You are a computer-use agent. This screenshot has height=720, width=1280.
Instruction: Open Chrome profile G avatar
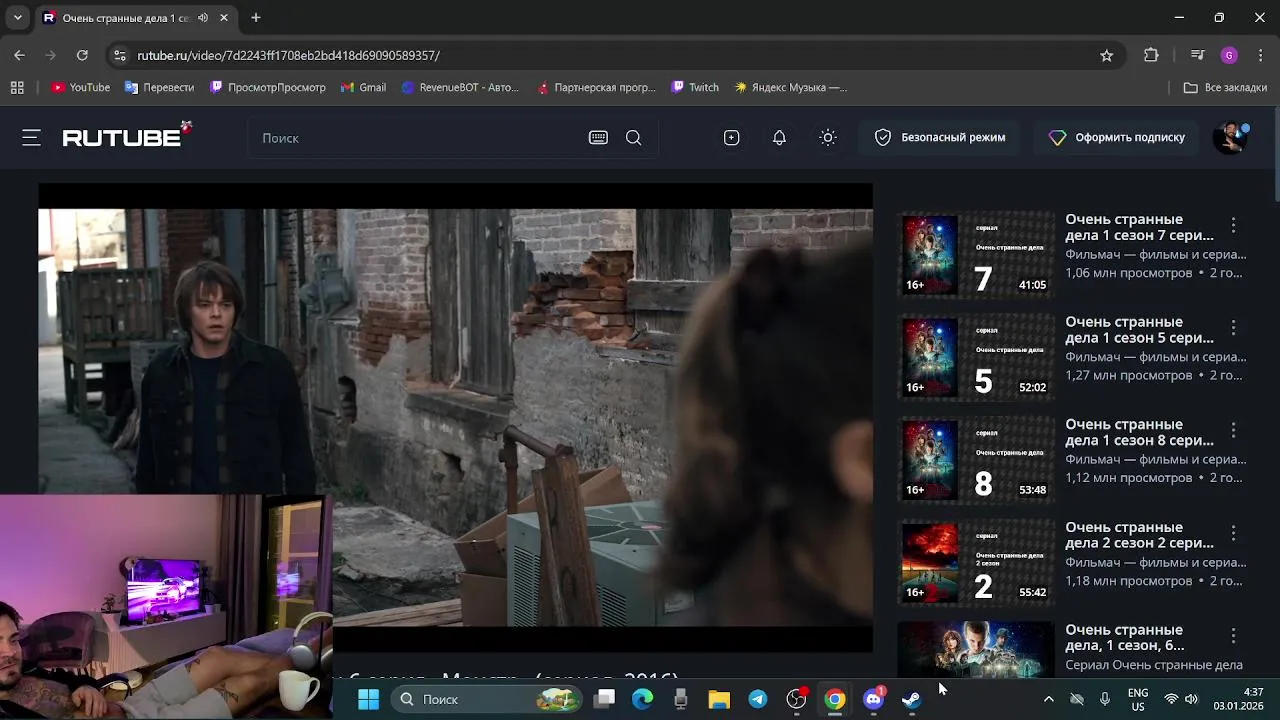[x=1229, y=55]
